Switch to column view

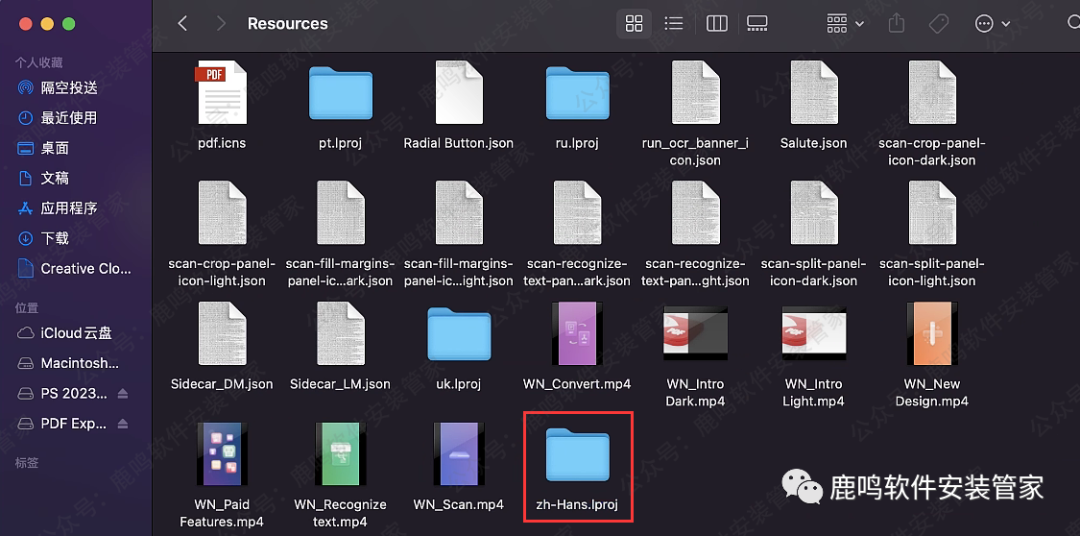pyautogui.click(x=716, y=24)
